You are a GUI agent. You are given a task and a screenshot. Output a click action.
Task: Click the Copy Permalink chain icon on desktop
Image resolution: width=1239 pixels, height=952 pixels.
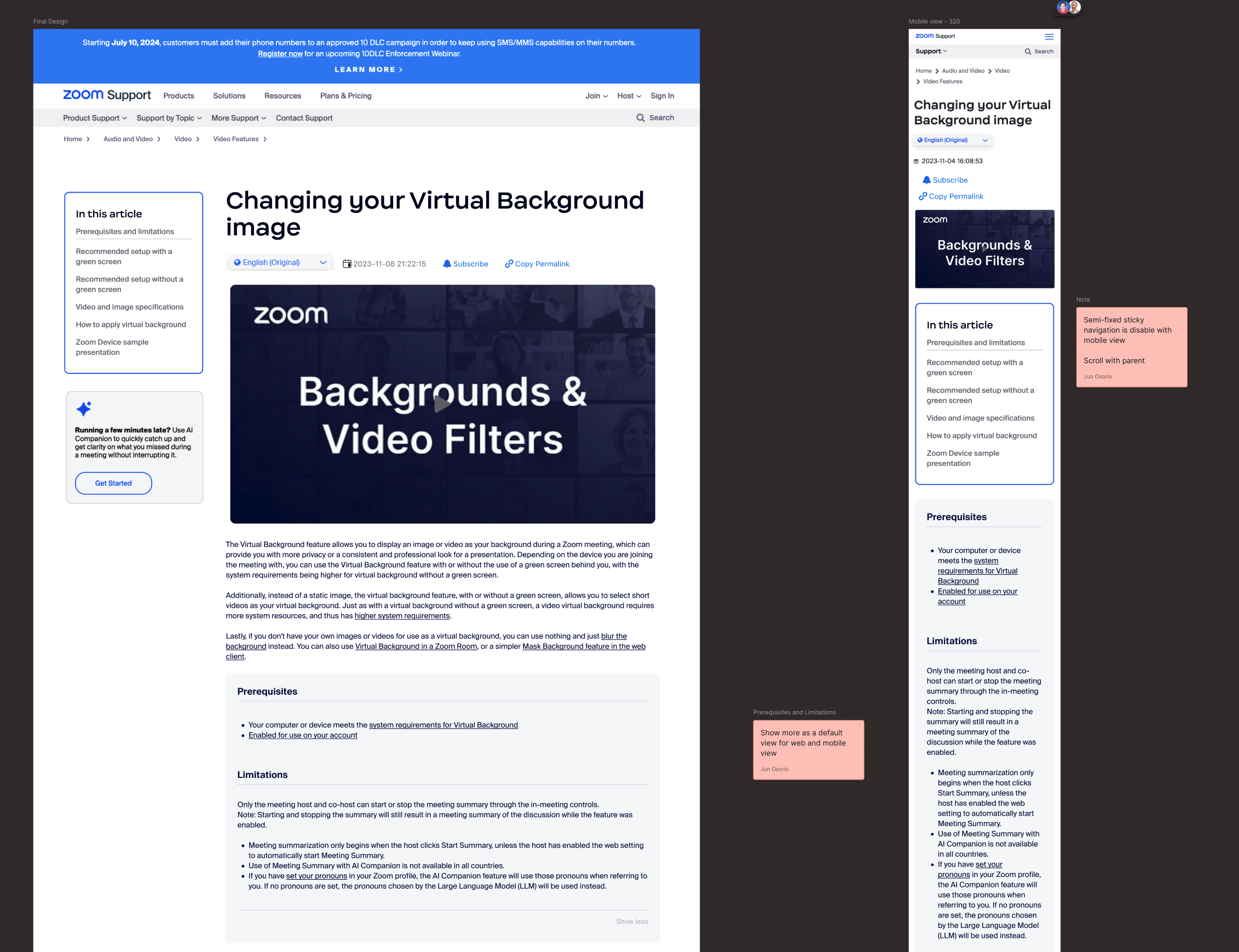coord(509,263)
